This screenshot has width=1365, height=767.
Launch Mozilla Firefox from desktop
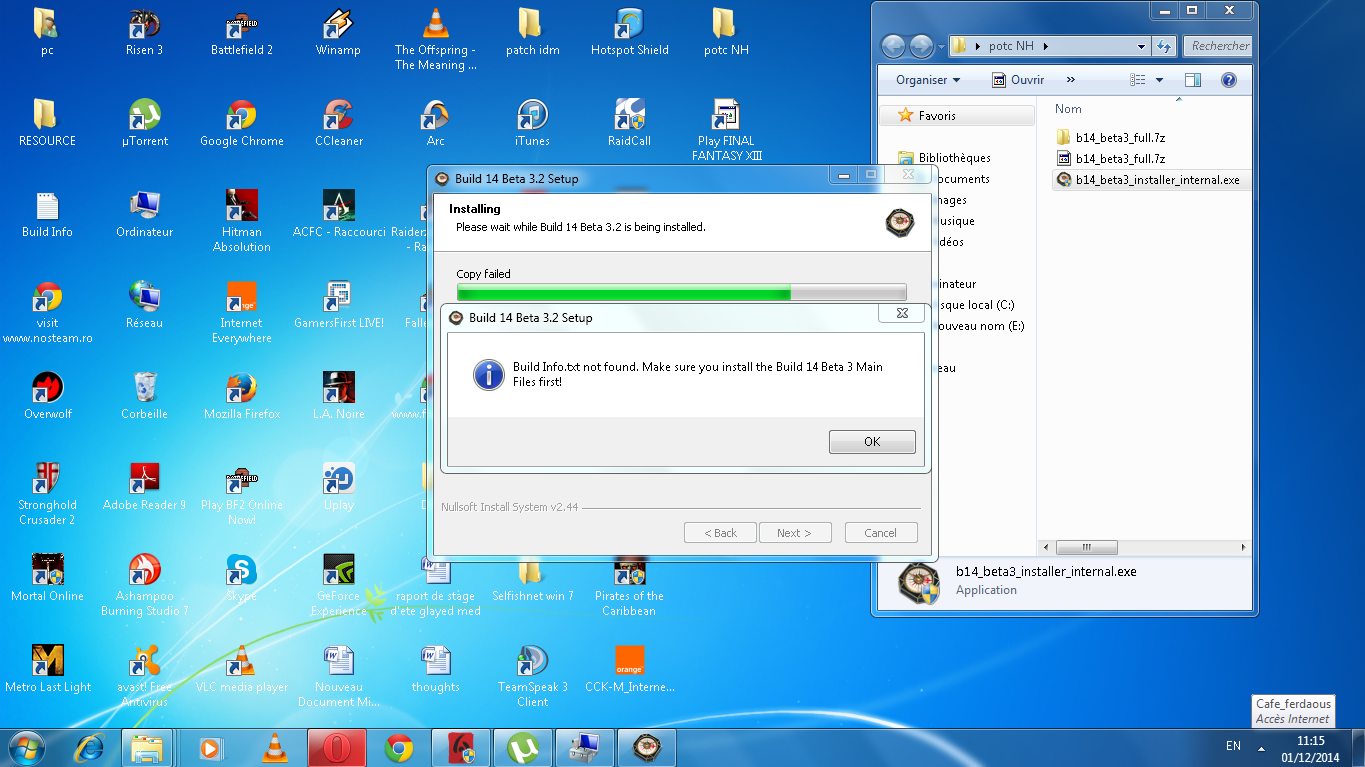[241, 397]
